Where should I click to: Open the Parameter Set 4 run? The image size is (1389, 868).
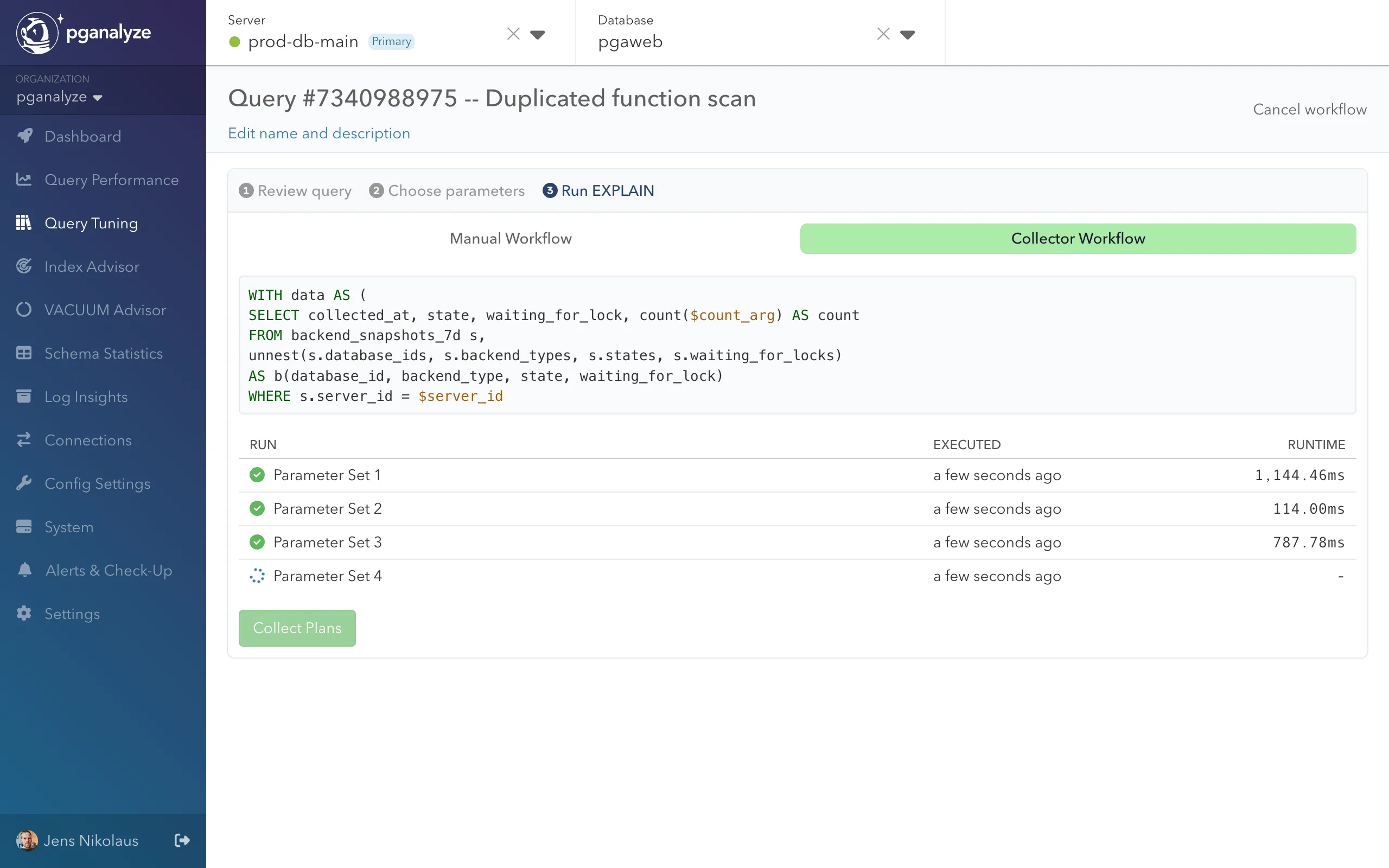[x=797, y=576]
